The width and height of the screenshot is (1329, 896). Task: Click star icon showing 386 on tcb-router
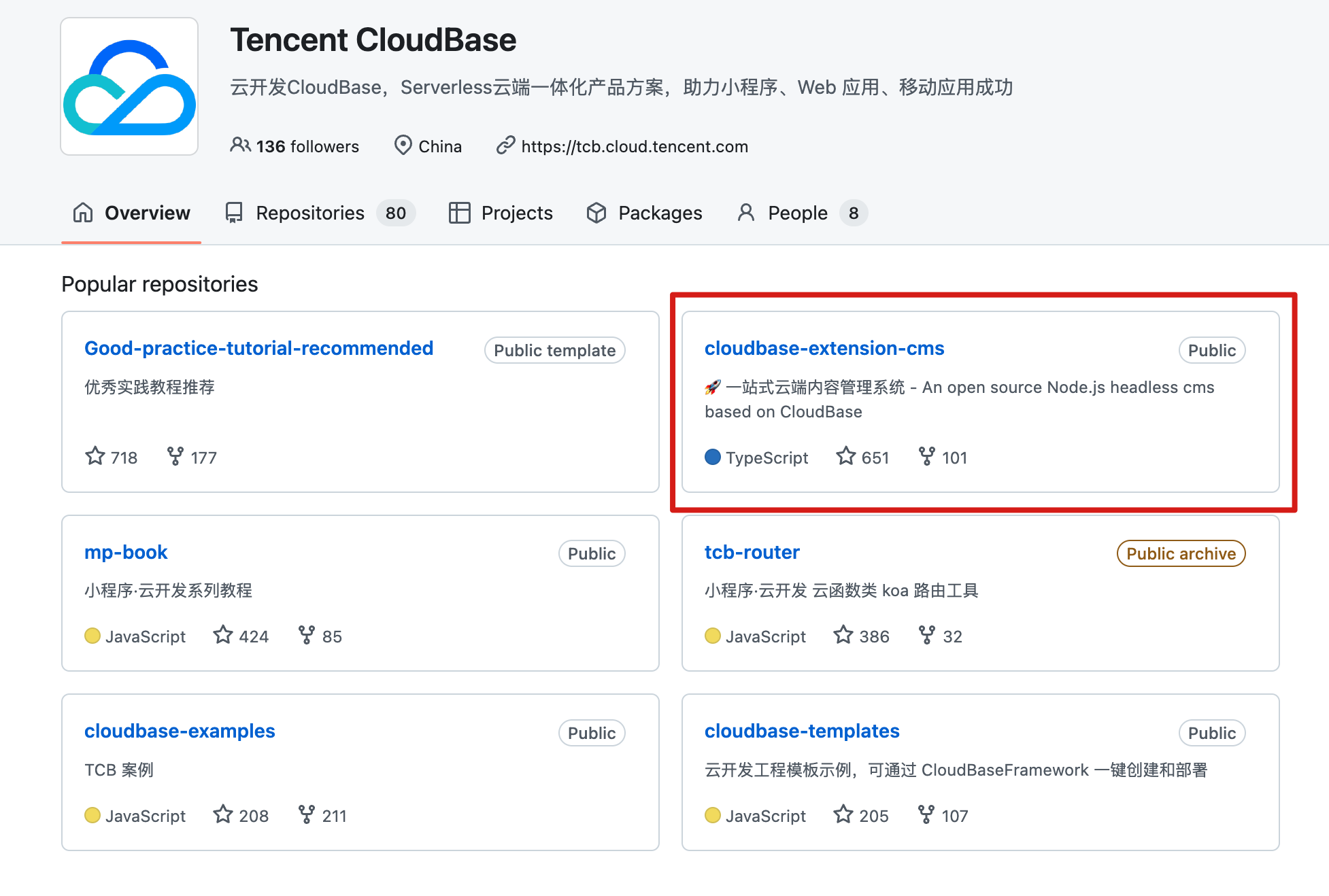[843, 634]
